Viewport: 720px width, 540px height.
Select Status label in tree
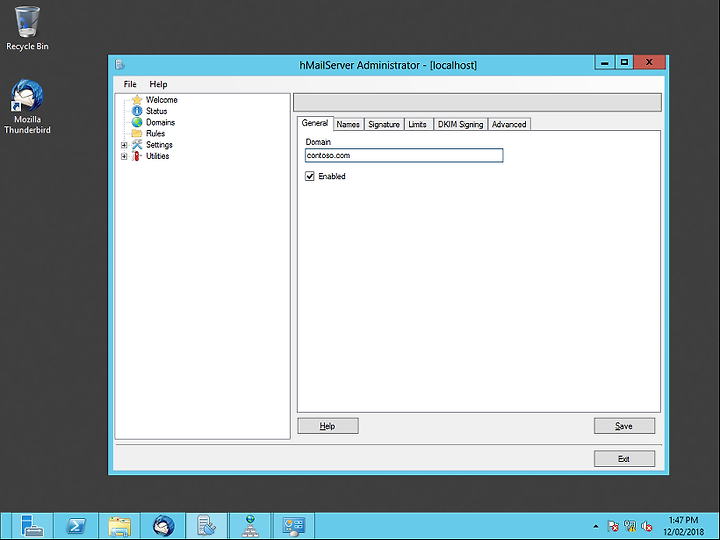[x=157, y=111]
